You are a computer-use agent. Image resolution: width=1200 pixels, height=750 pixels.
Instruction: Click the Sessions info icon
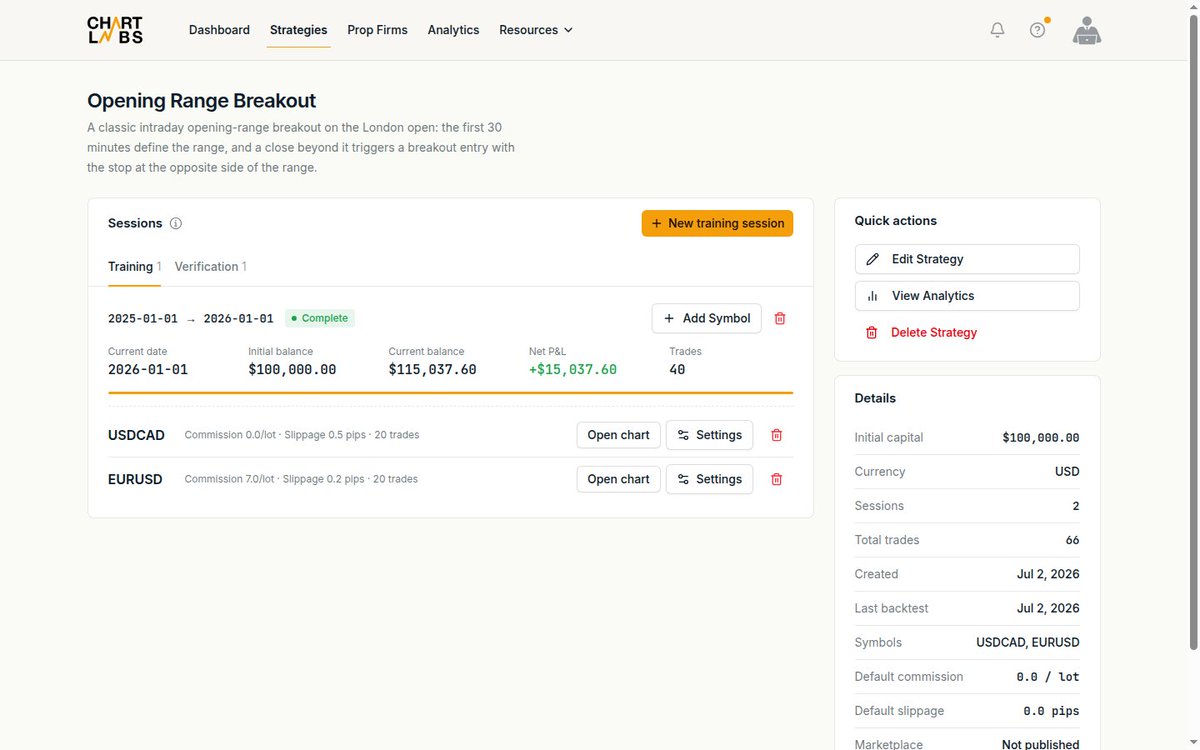tap(176, 224)
